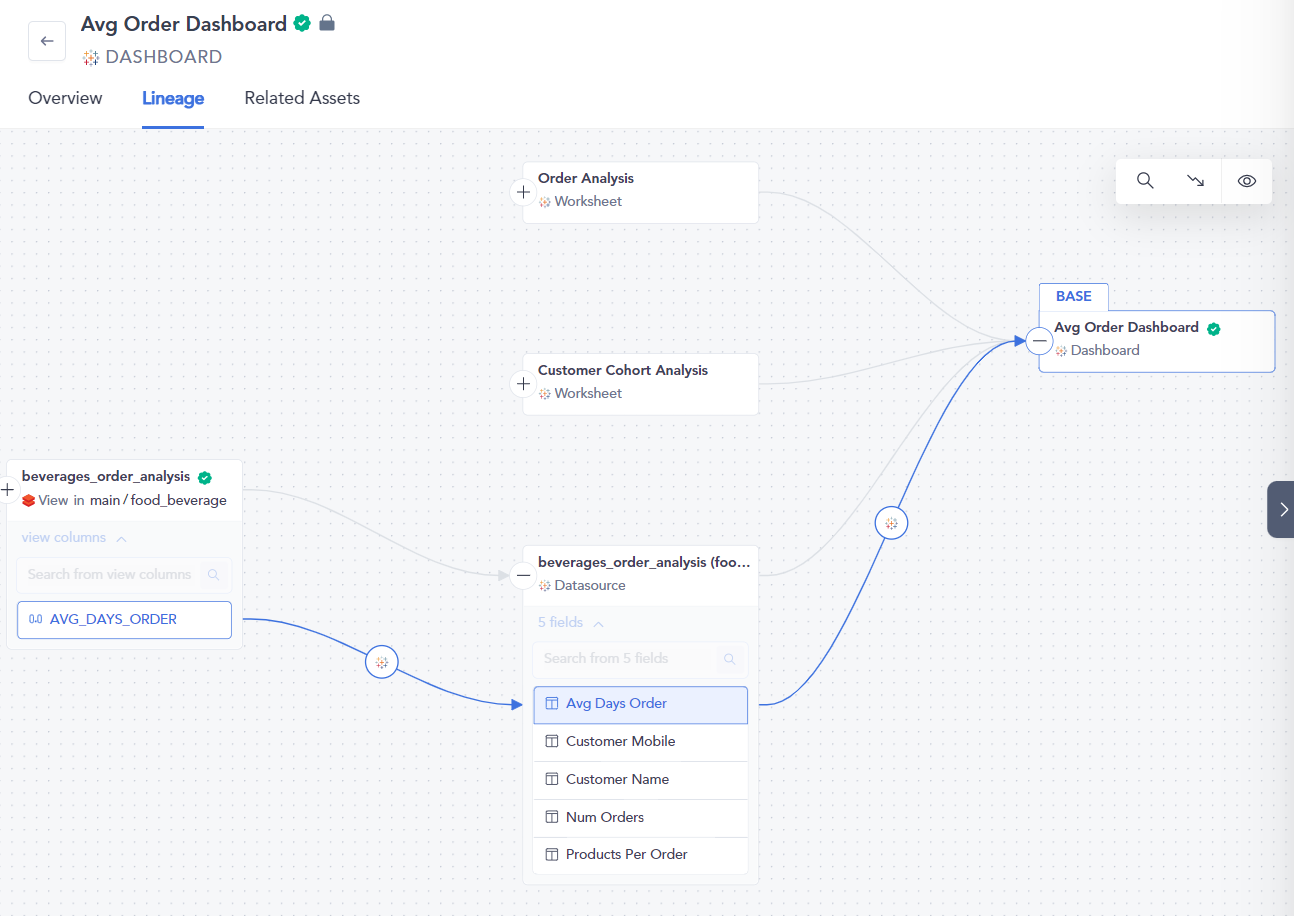Image resolution: width=1294 pixels, height=916 pixels.
Task: Collapse the view columns section
Action: (122, 537)
